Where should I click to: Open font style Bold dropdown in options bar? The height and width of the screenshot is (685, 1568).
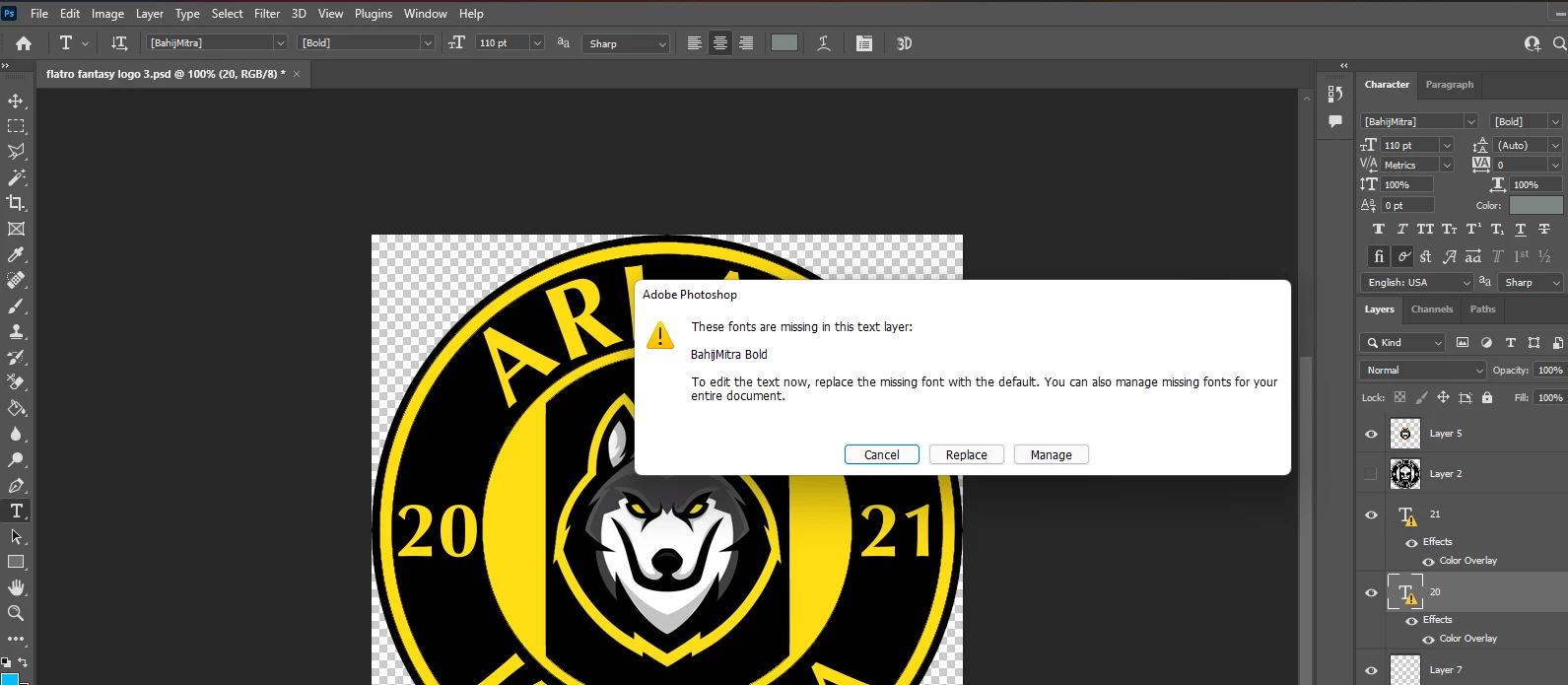pyautogui.click(x=427, y=43)
